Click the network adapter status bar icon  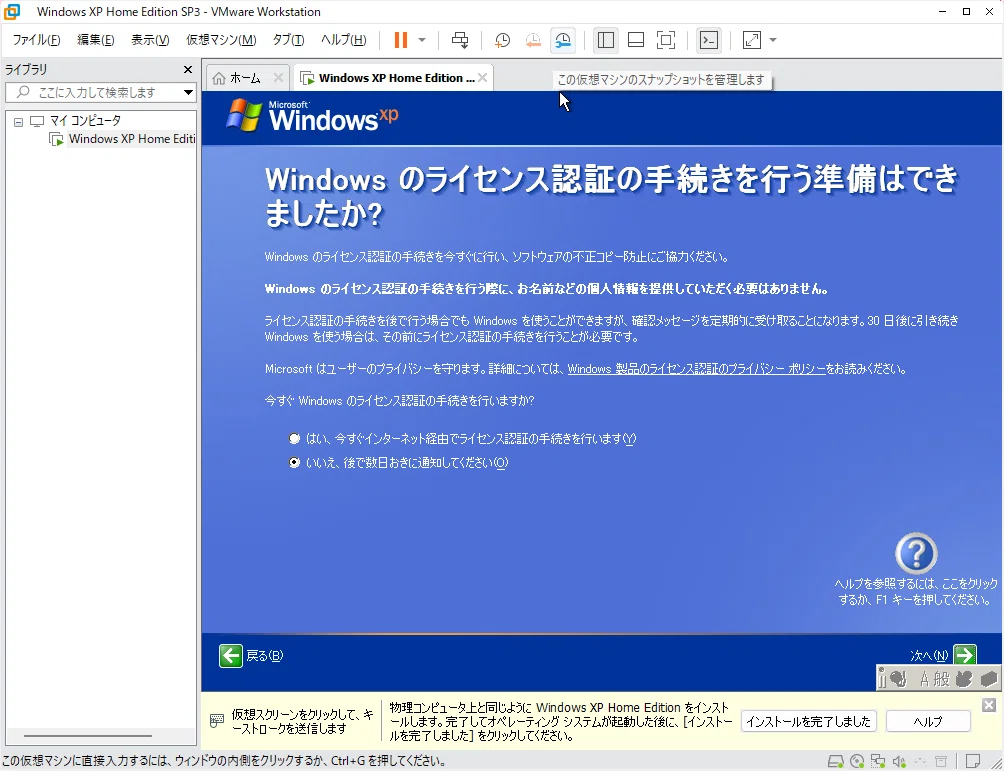878,761
